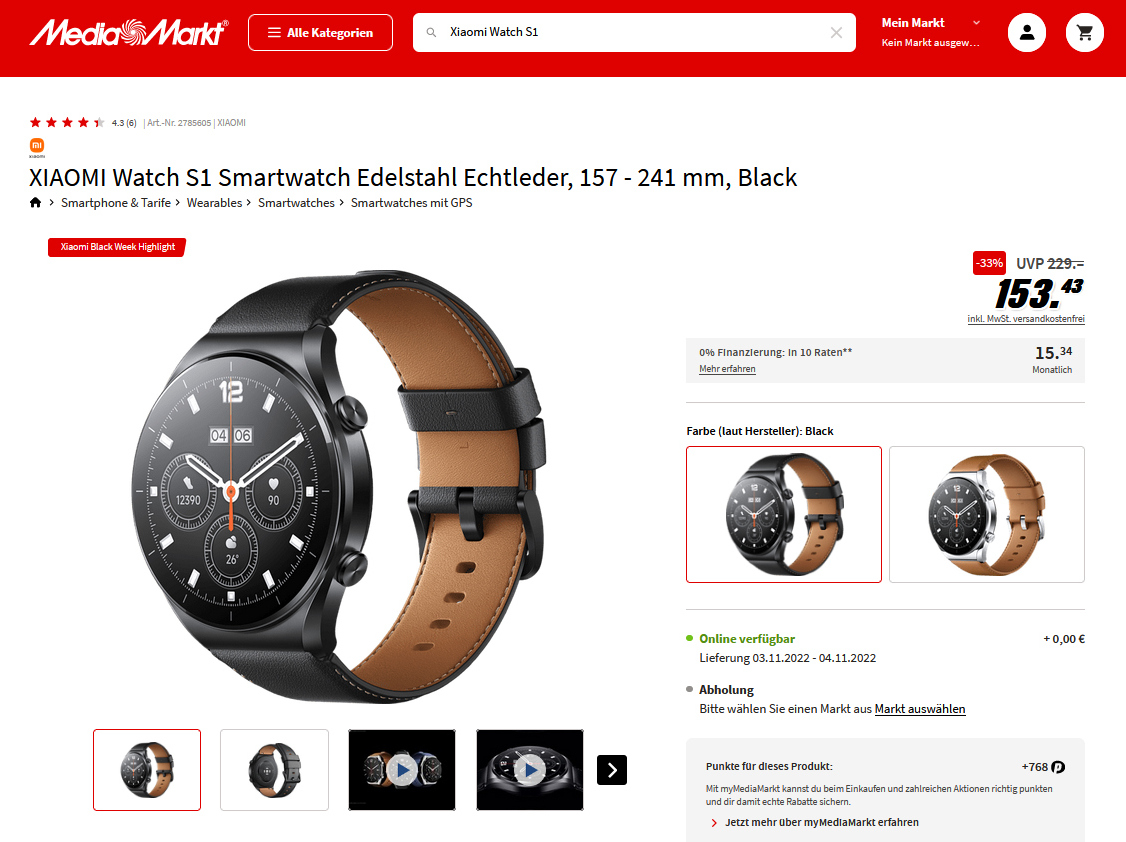This screenshot has width=1126, height=842.
Task: Select the watch back-view thumbnail
Action: tap(274, 770)
